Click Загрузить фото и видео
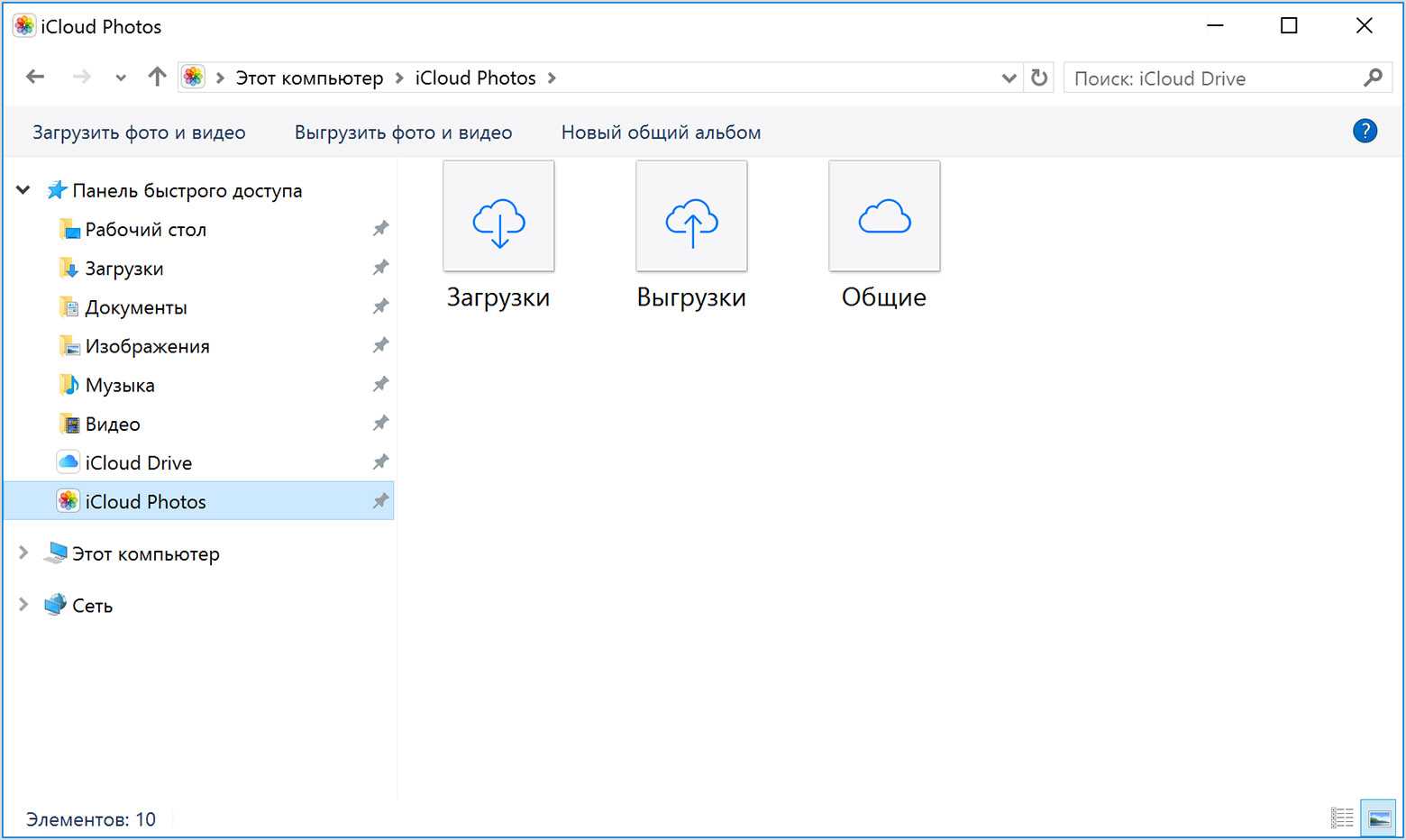This screenshot has height=840, width=1406. (x=139, y=132)
